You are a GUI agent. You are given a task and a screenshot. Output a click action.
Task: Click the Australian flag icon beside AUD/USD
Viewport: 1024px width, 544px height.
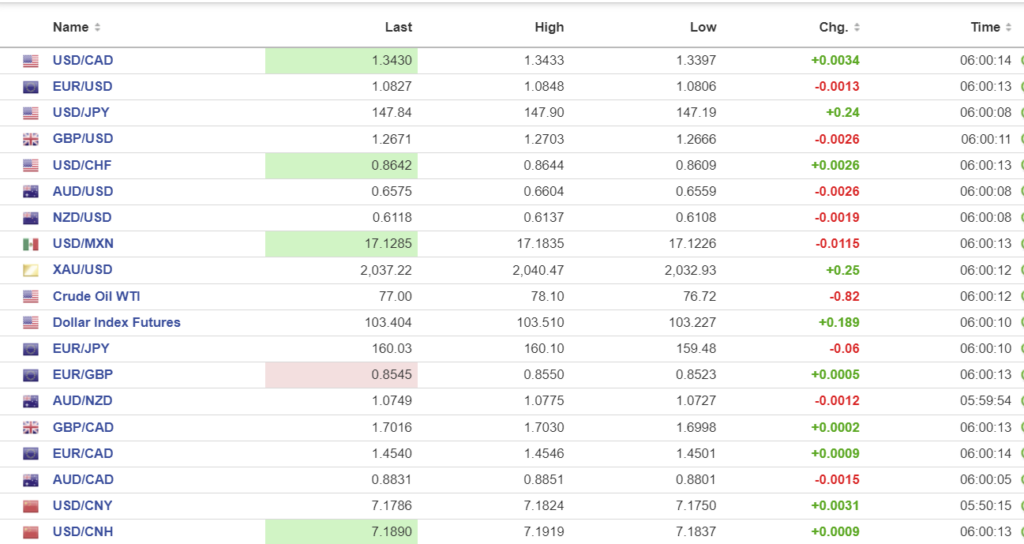click(31, 192)
